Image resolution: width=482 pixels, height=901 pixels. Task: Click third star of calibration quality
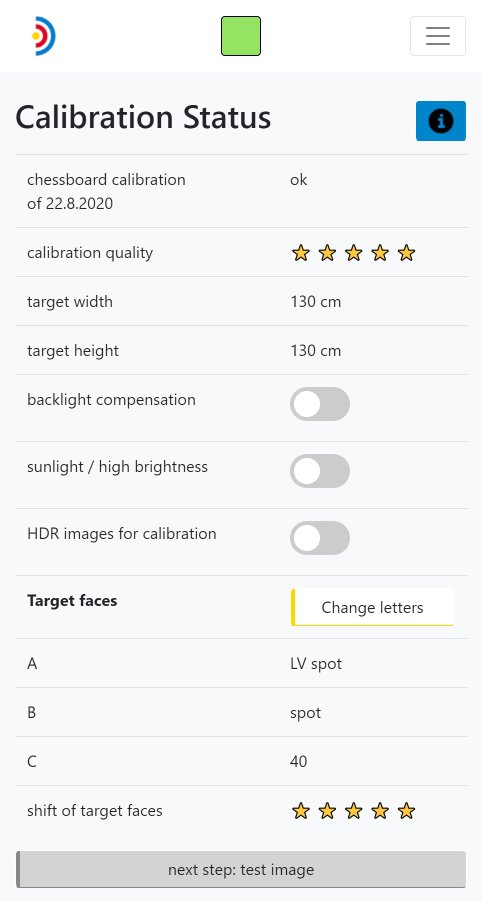tap(353, 253)
